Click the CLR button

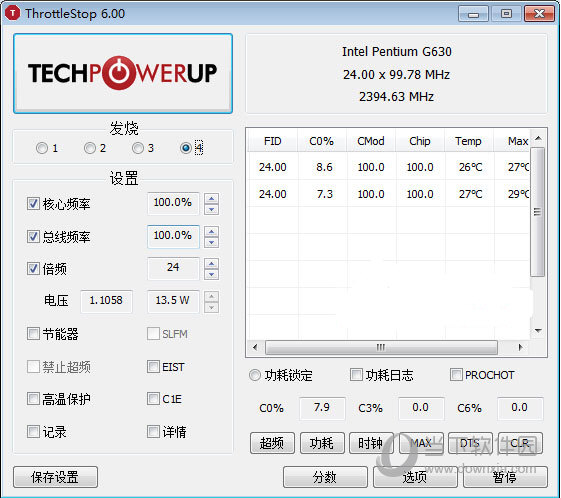(x=520, y=443)
